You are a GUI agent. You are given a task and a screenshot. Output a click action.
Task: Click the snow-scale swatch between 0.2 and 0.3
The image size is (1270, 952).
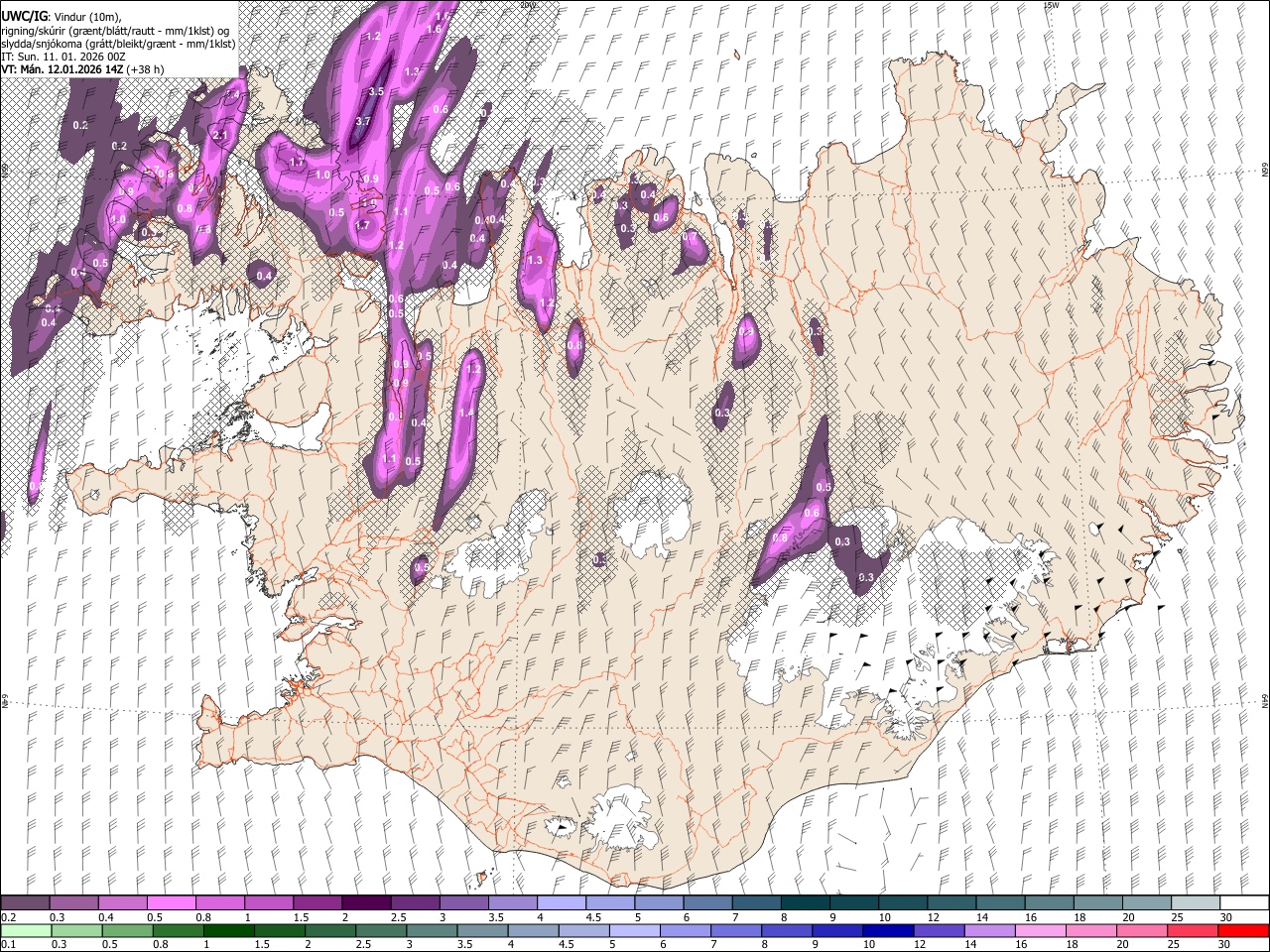pos(25,902)
